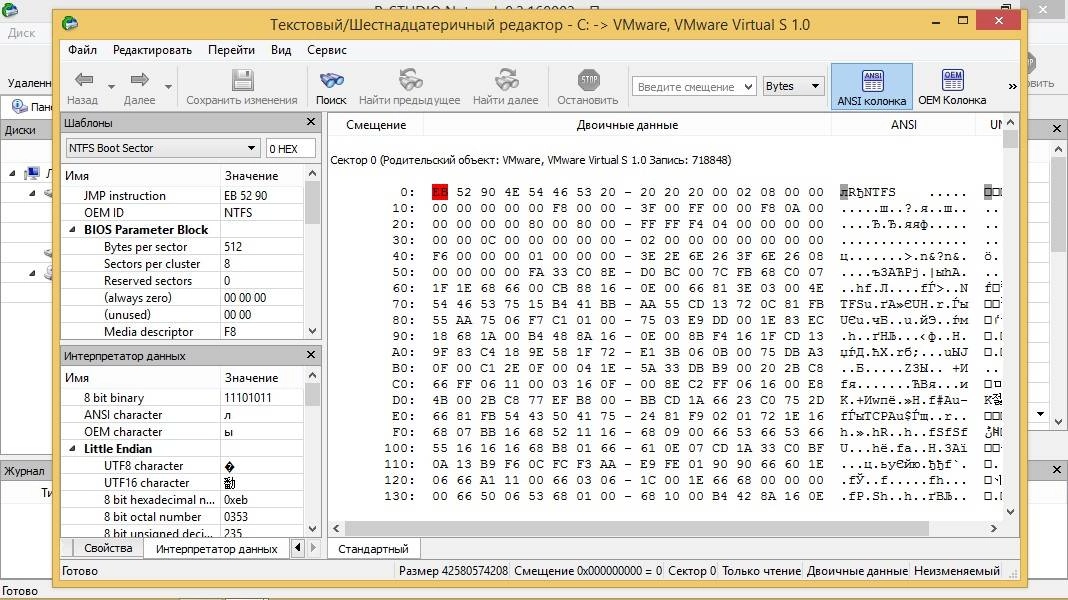Close the Интерпретатор данных panel

(311, 355)
